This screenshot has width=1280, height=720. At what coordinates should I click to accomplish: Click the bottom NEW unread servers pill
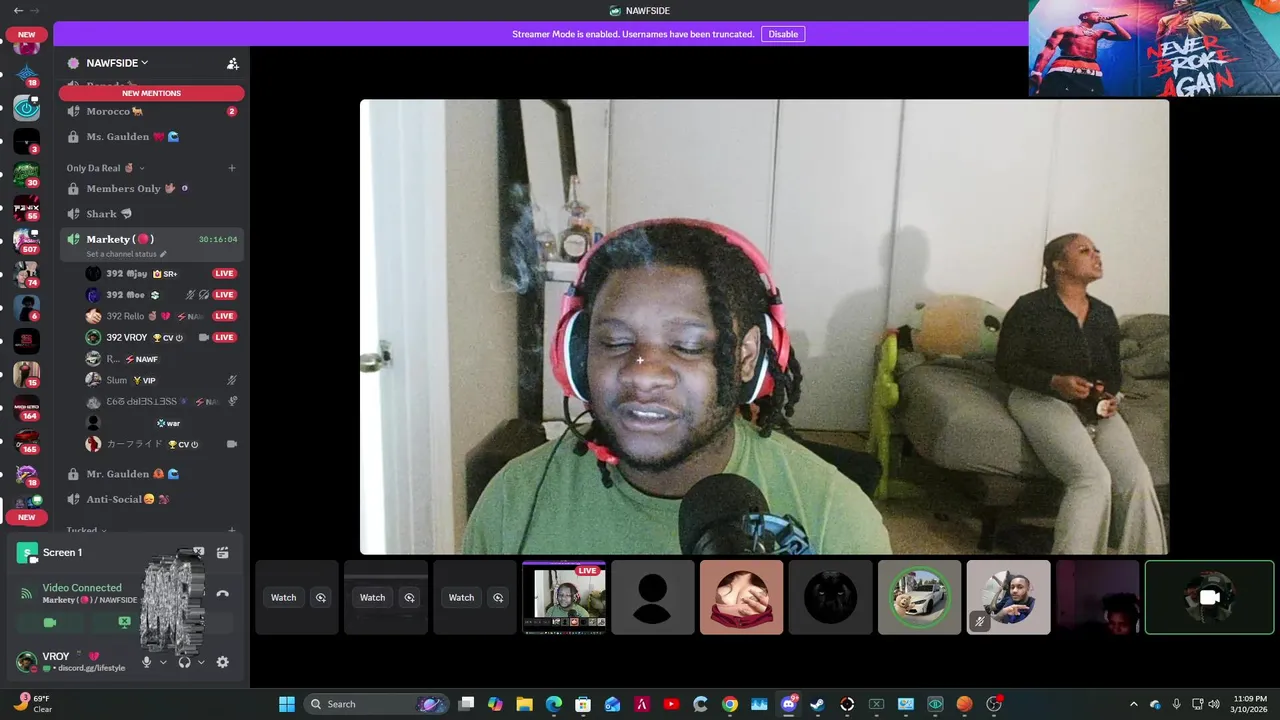[x=26, y=517]
